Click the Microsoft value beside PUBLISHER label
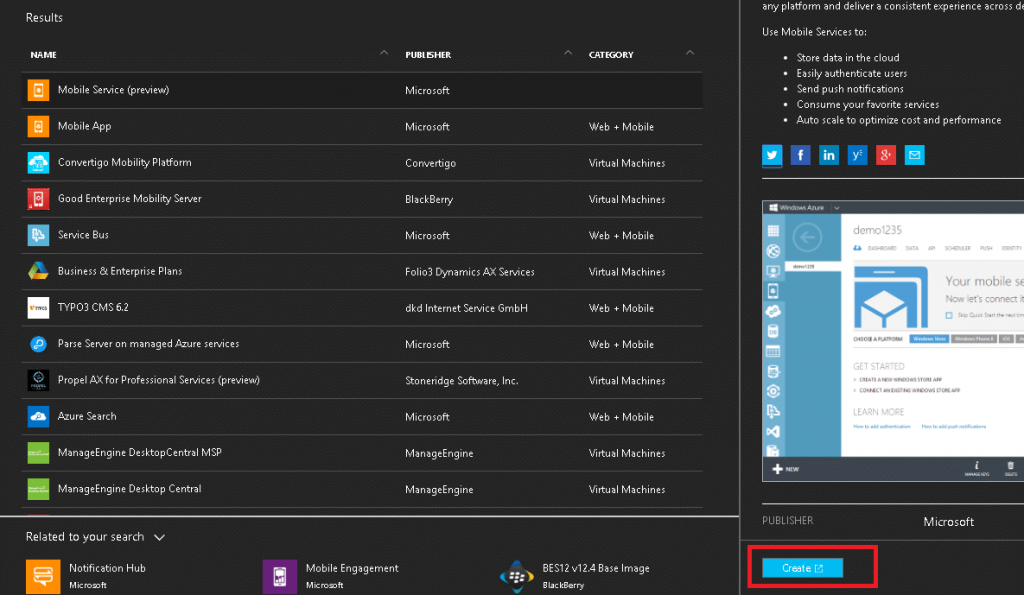The height and width of the screenshot is (595, 1024). 948,522
